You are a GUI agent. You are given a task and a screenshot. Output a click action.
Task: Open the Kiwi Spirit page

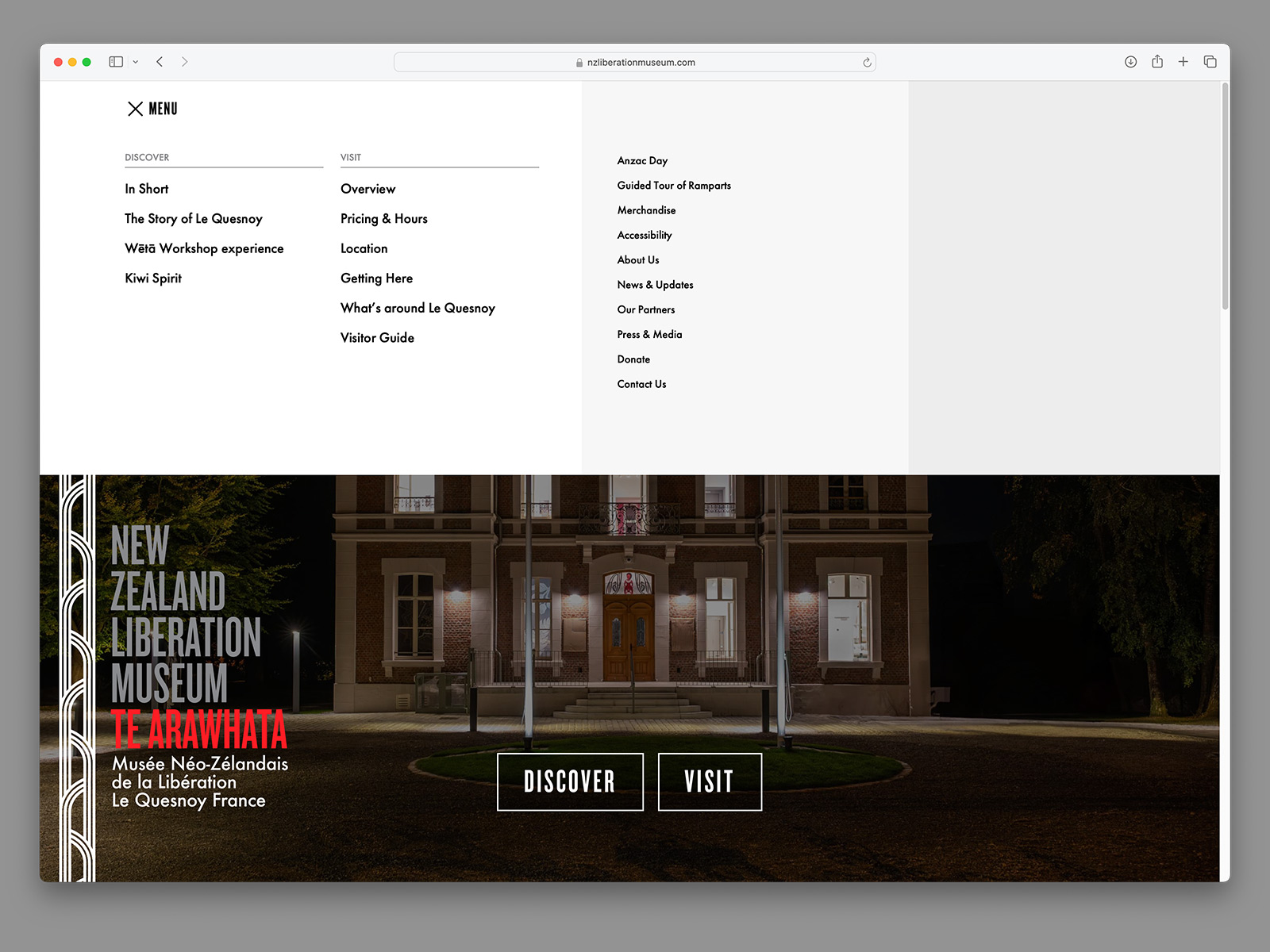point(153,278)
